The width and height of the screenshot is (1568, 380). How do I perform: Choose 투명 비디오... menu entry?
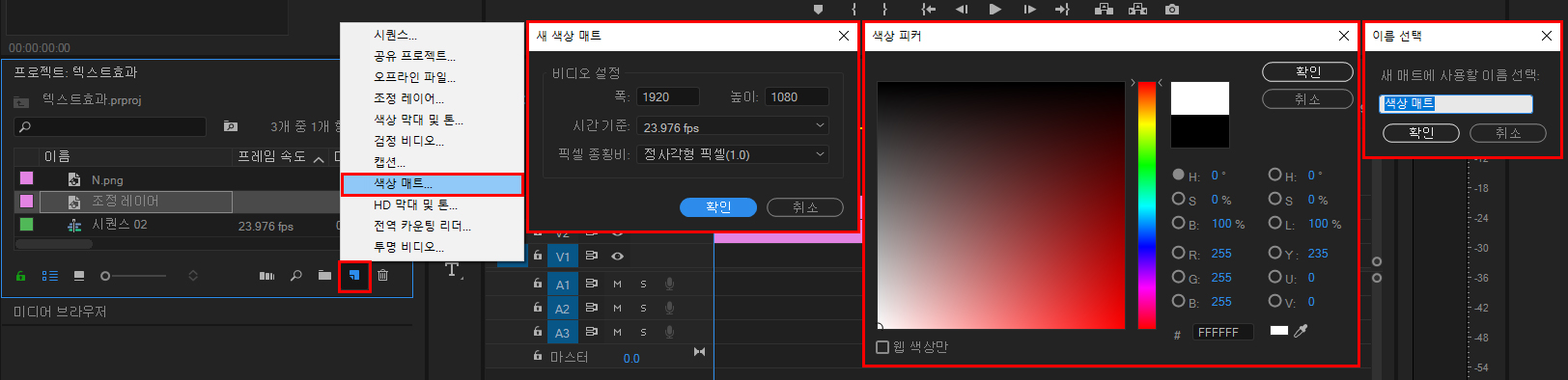click(408, 247)
